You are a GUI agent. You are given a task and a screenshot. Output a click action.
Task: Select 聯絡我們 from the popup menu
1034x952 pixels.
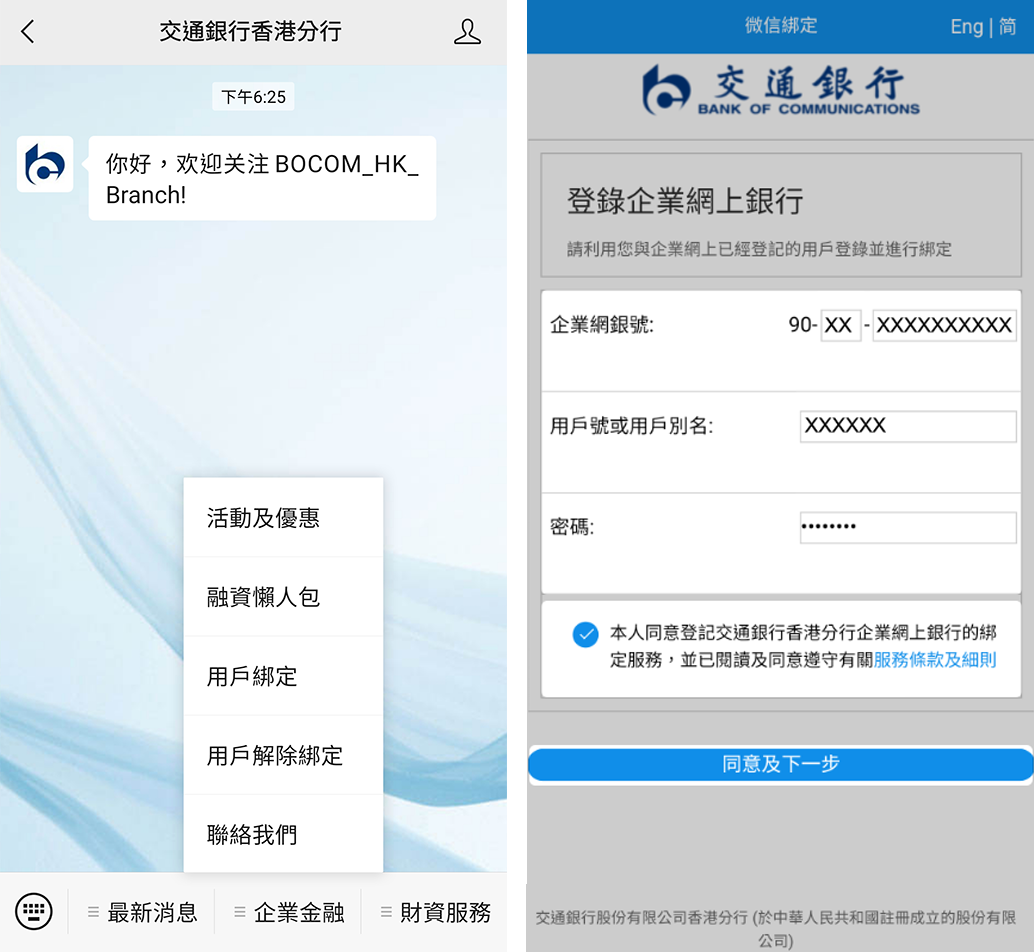[x=283, y=834]
